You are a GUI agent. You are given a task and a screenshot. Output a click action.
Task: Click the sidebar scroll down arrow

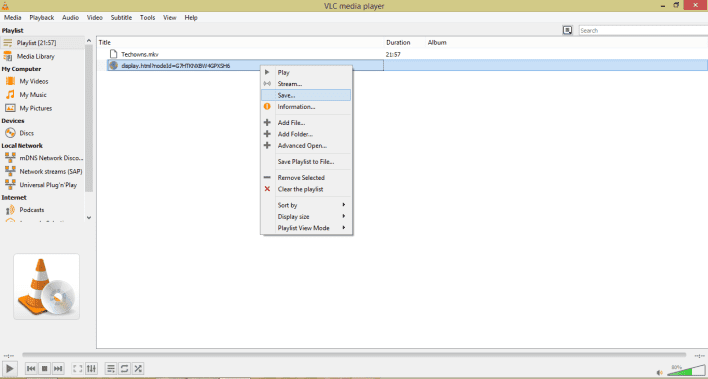click(x=89, y=217)
